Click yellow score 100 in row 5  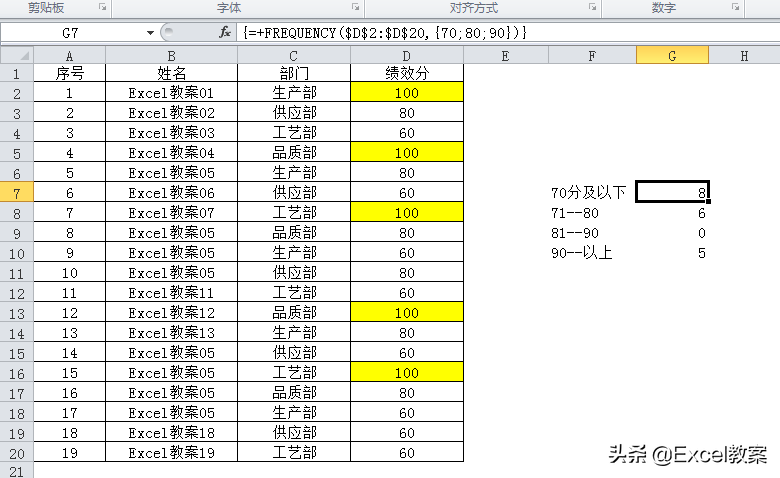407,152
